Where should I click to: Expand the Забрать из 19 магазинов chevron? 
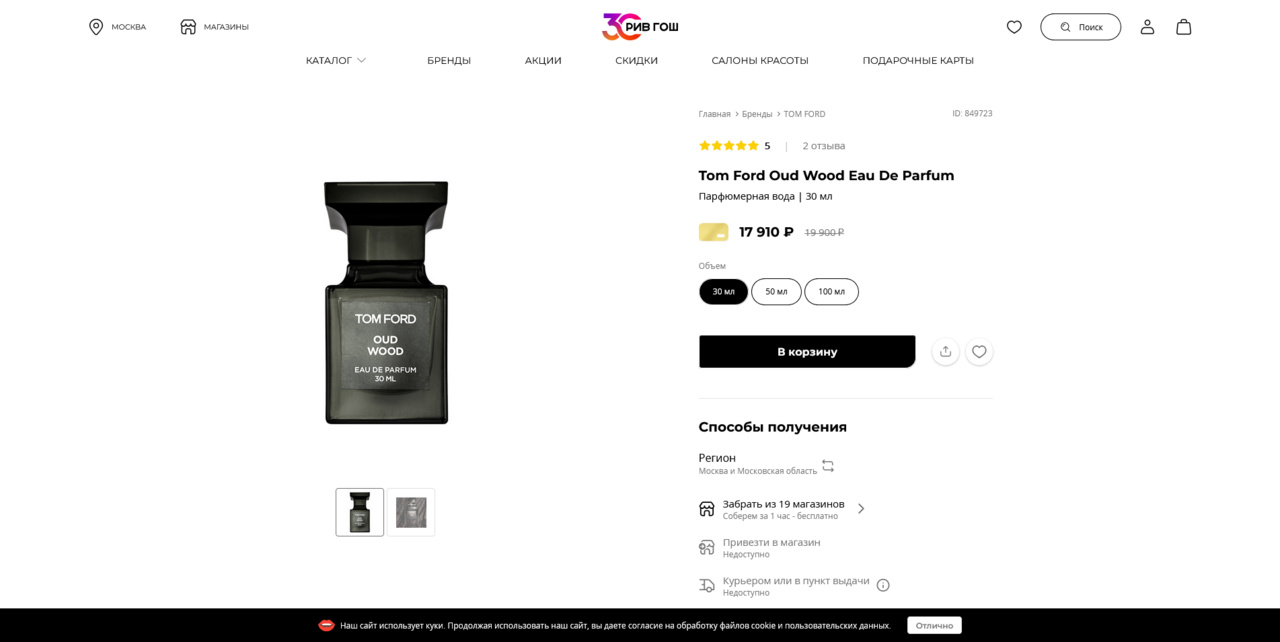(861, 509)
